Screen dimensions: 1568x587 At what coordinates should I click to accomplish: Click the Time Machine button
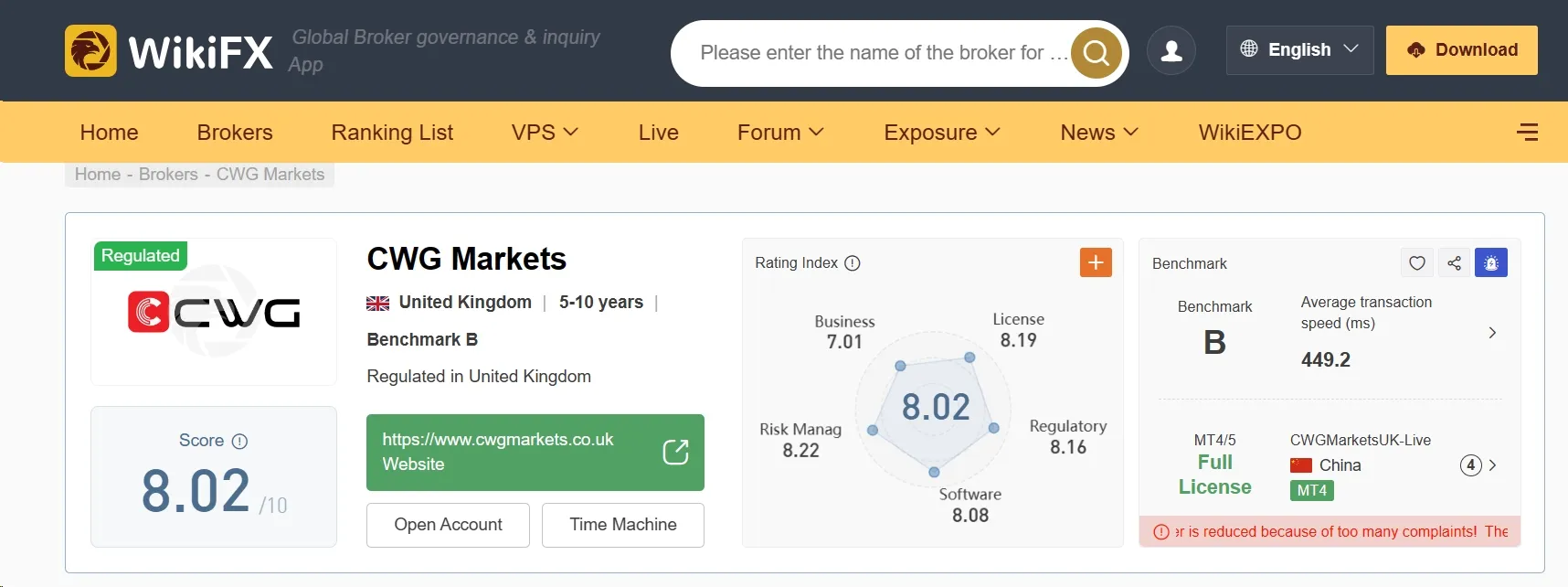pyautogui.click(x=623, y=525)
